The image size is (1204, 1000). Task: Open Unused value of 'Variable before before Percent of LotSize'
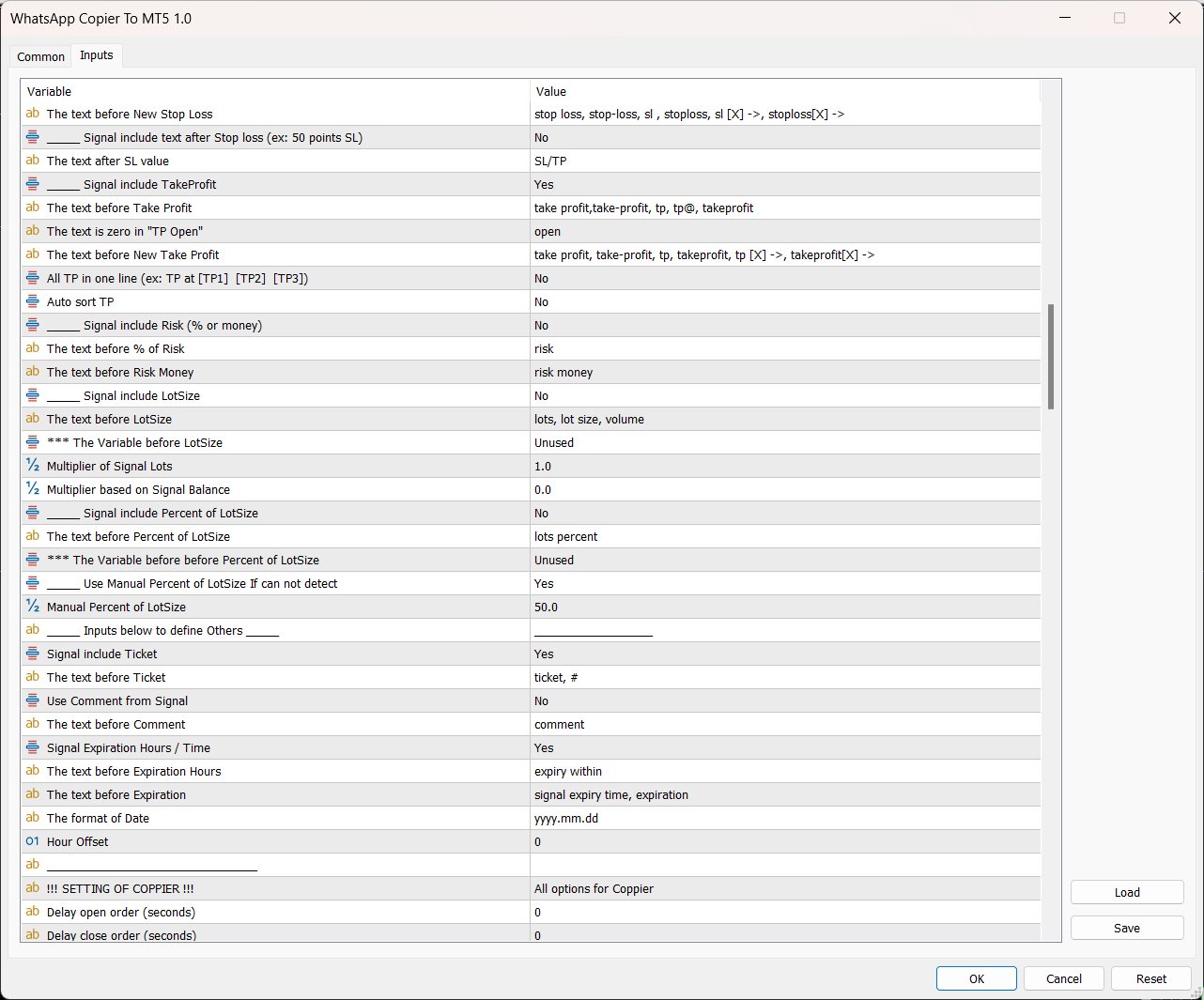(x=785, y=560)
